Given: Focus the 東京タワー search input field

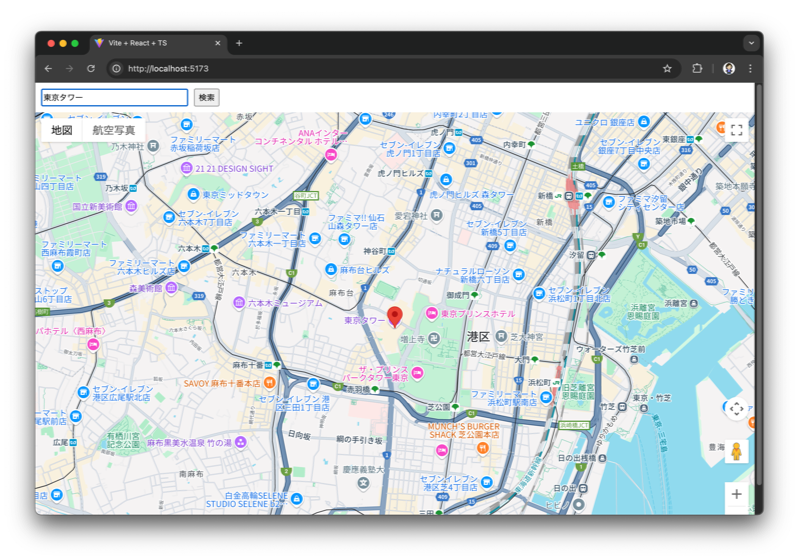Looking at the screenshot, I should pos(114,98).
